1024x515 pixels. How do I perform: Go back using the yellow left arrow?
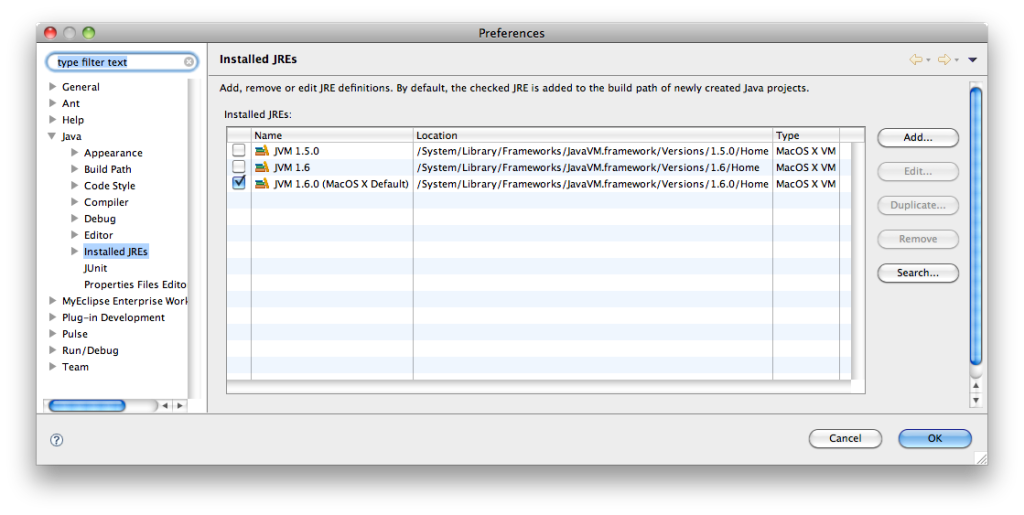click(916, 59)
